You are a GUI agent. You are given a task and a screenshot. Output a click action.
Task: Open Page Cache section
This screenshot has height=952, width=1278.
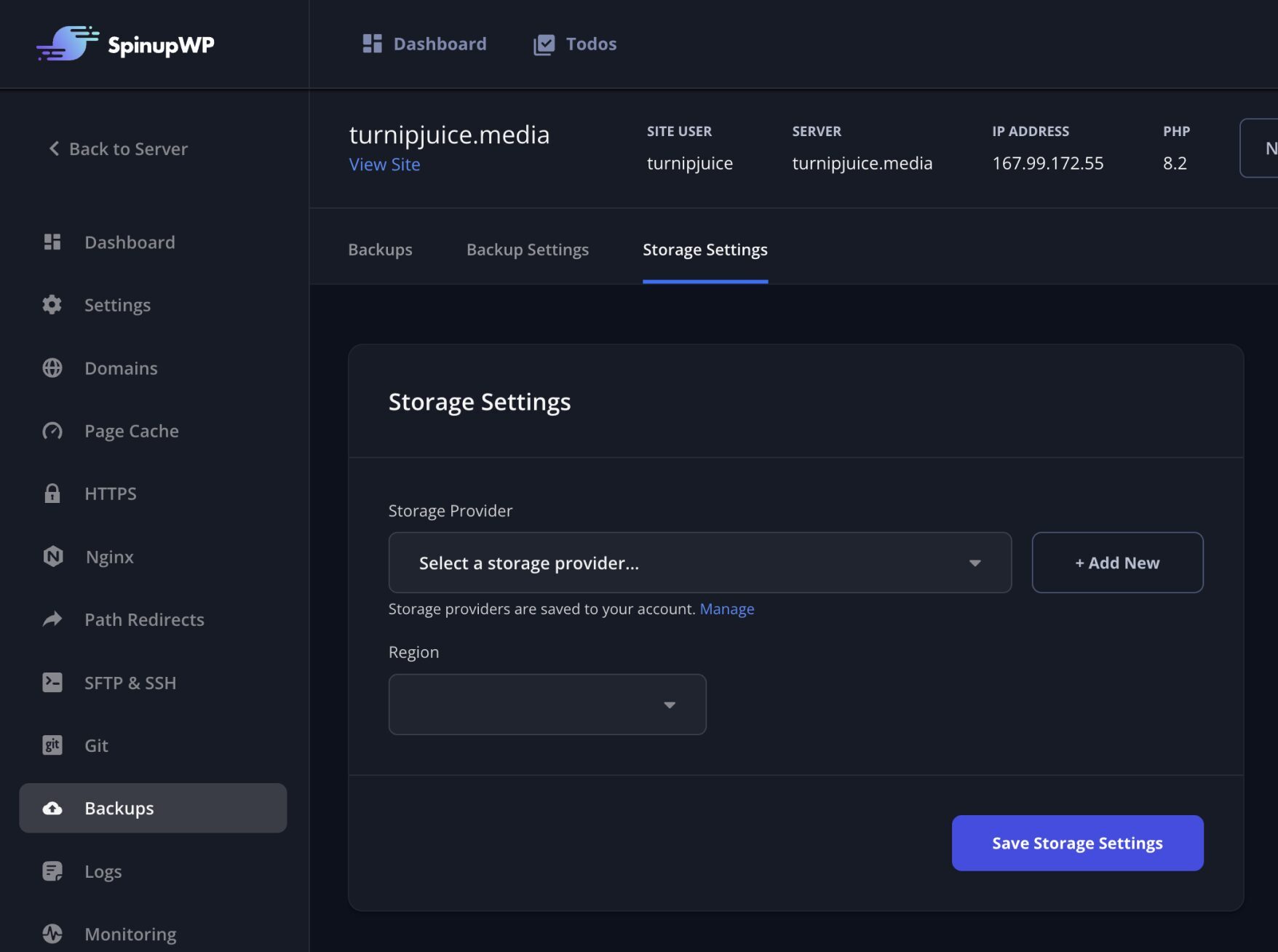(153, 431)
